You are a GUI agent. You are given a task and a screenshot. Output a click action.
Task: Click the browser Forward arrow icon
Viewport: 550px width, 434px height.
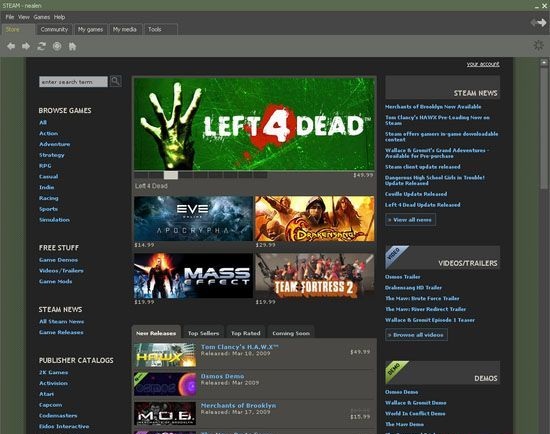click(26, 46)
